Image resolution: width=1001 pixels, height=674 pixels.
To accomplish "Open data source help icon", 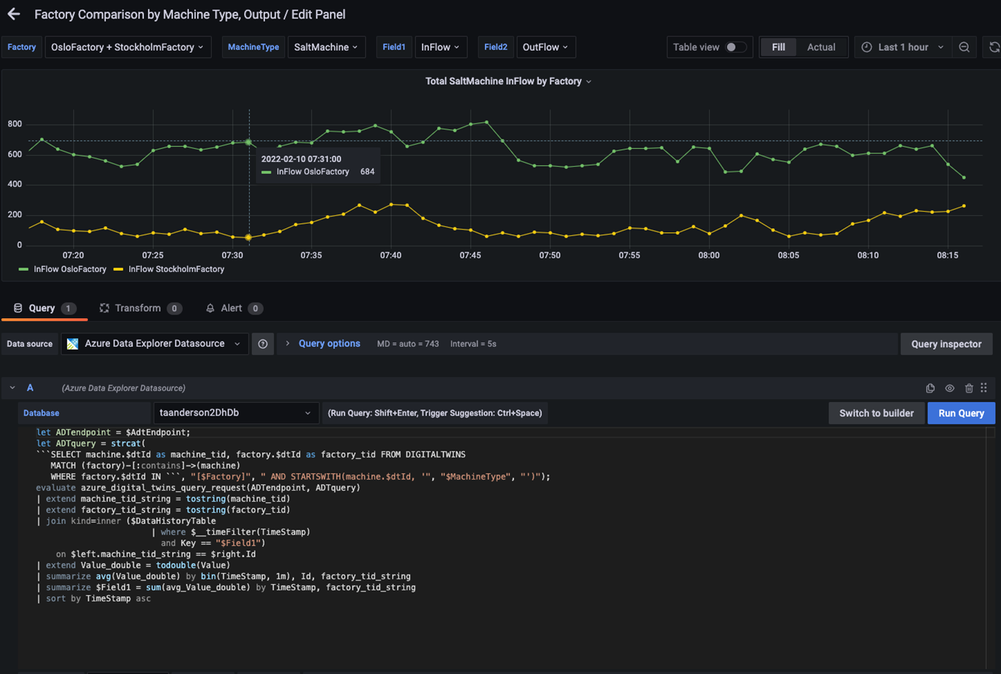I will click(263, 344).
